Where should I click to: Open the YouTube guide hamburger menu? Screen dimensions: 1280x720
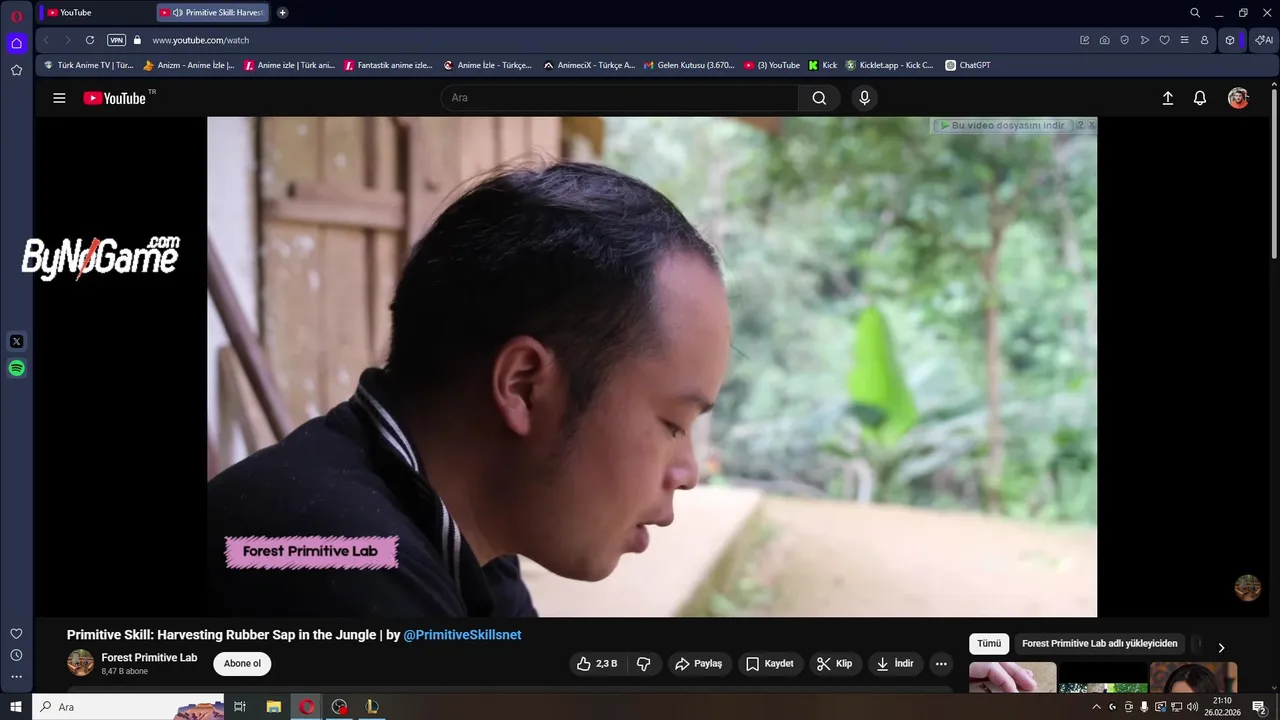tap(59, 98)
